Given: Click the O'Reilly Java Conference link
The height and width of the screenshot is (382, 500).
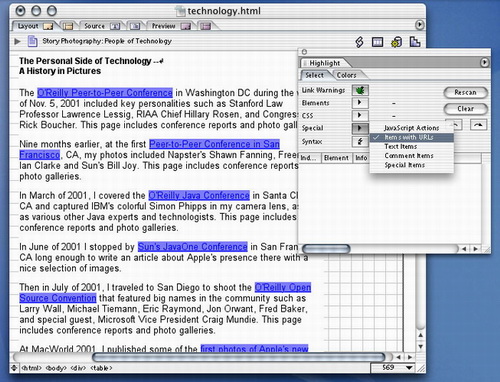Looking at the screenshot, I should click(199, 195).
